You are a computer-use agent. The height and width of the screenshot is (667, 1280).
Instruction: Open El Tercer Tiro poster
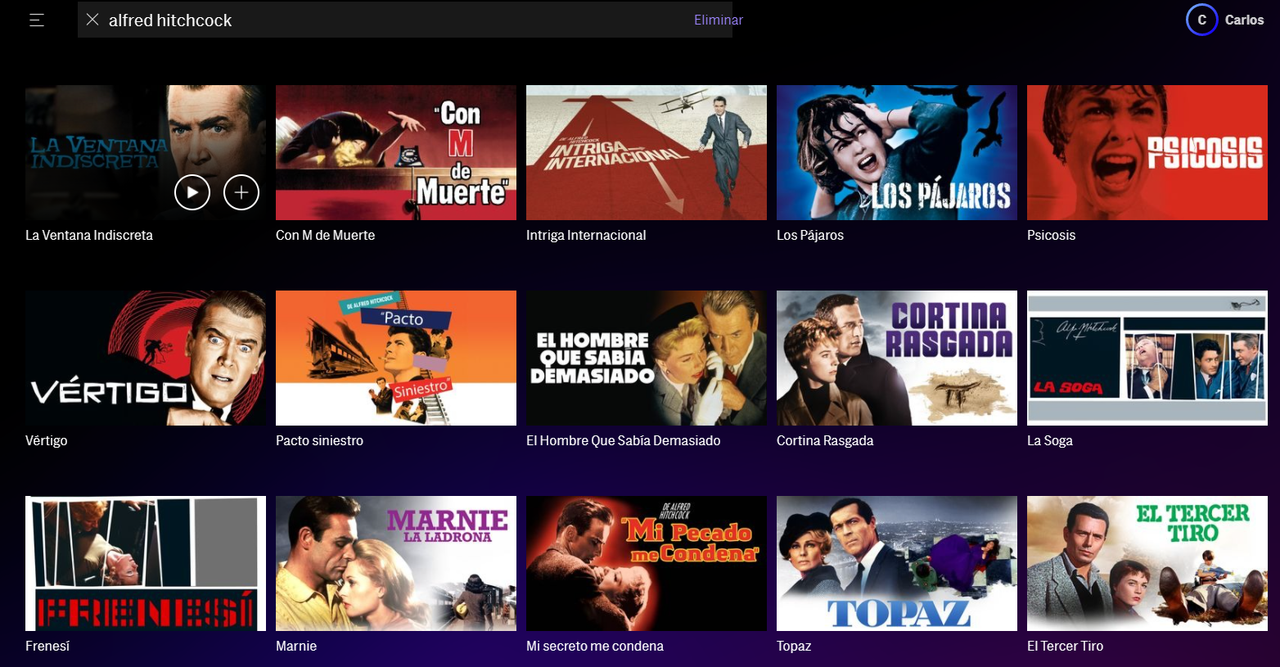[x=1147, y=563]
